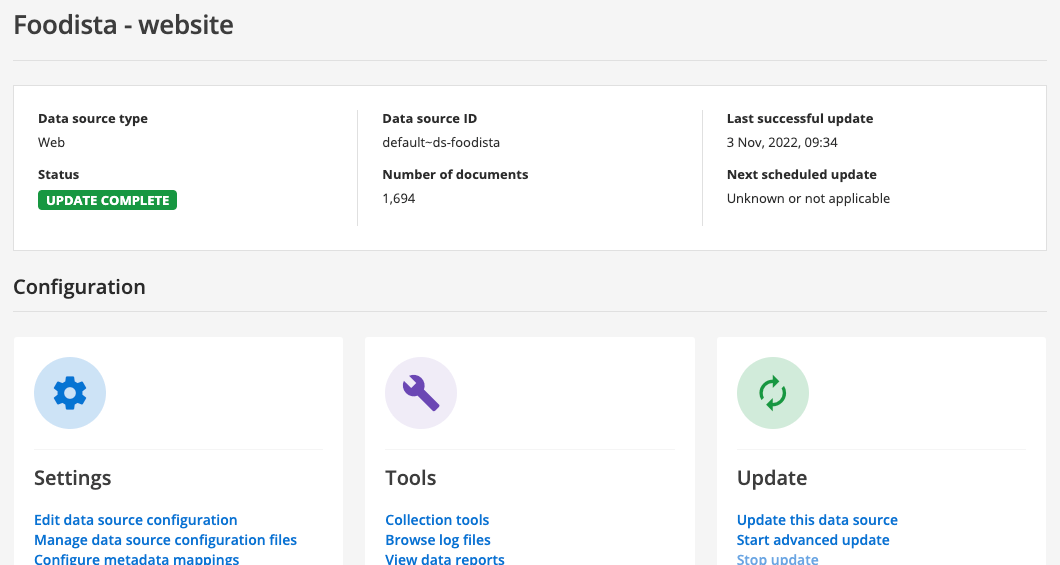Viewport: 1060px width, 565px height.
Task: Click the 'Data source ID' label
Action: (429, 119)
